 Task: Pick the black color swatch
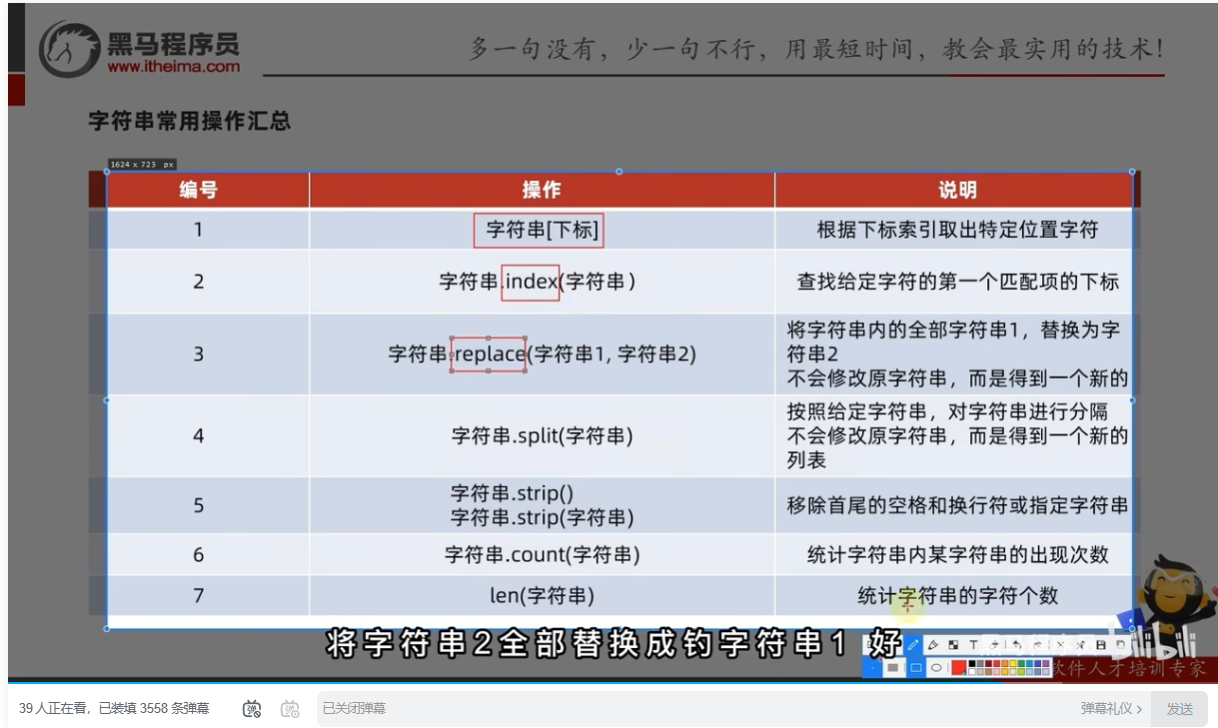[972, 663]
